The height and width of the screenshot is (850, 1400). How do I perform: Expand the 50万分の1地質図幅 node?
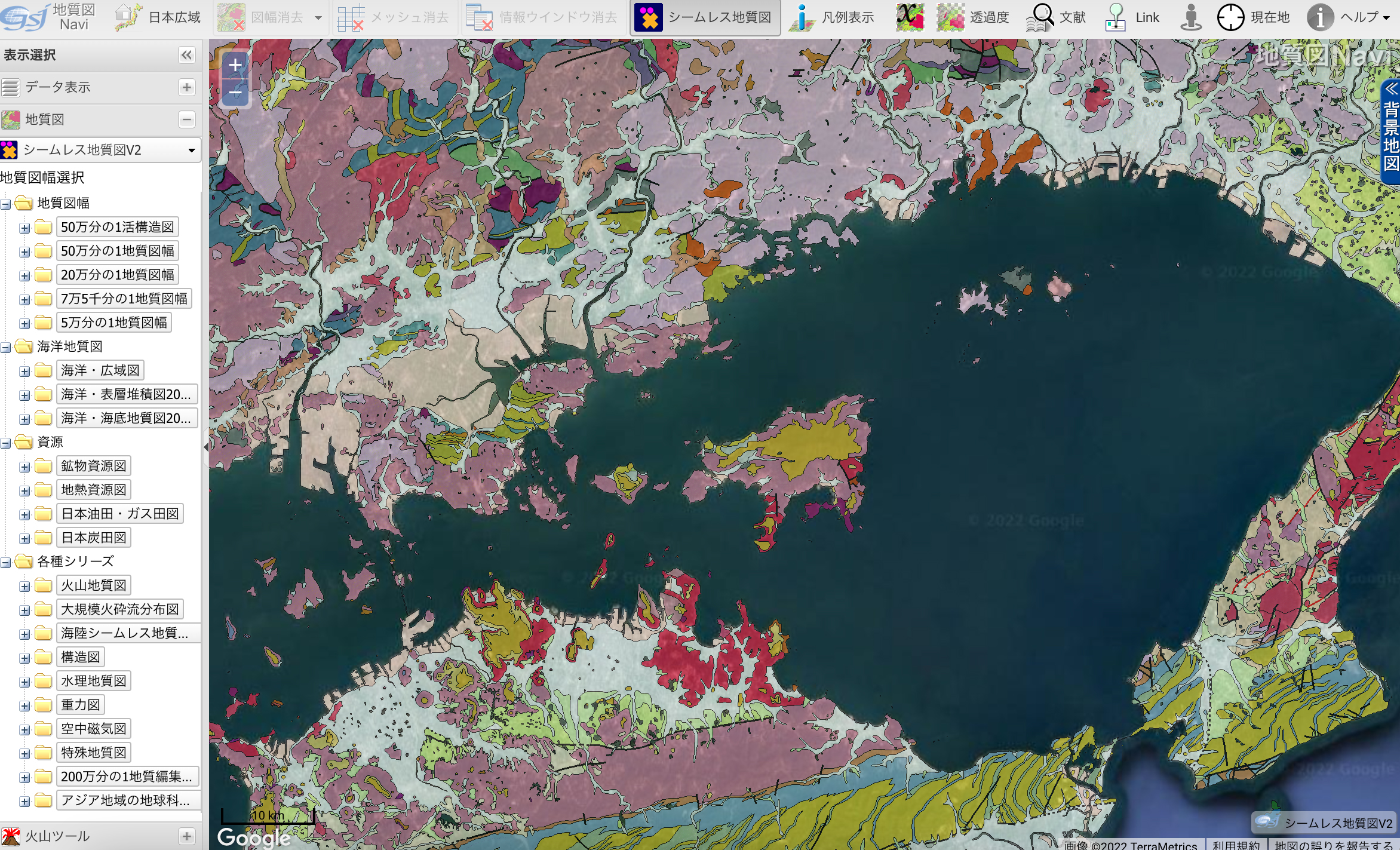tap(24, 251)
